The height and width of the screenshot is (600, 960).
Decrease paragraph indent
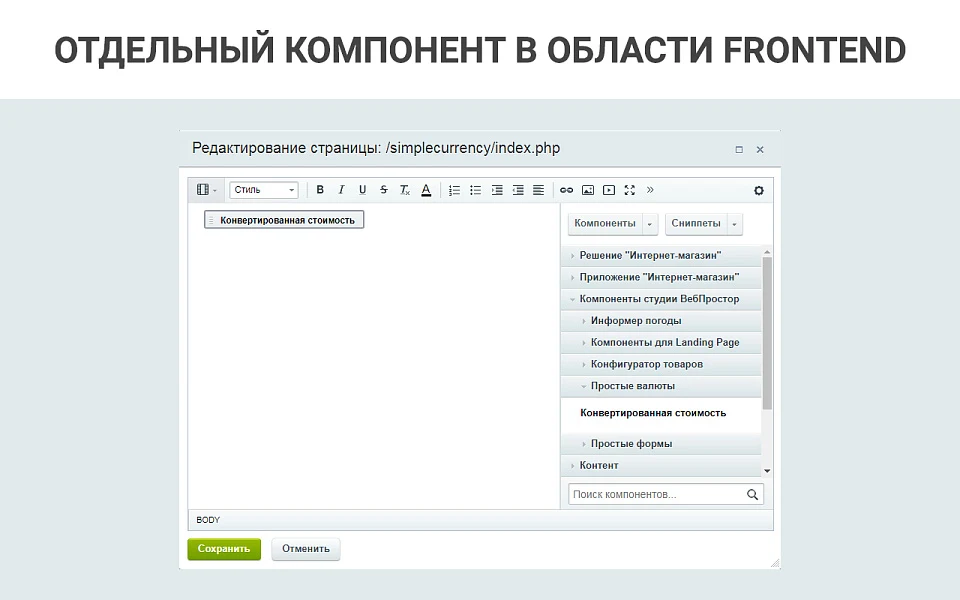tap(518, 190)
